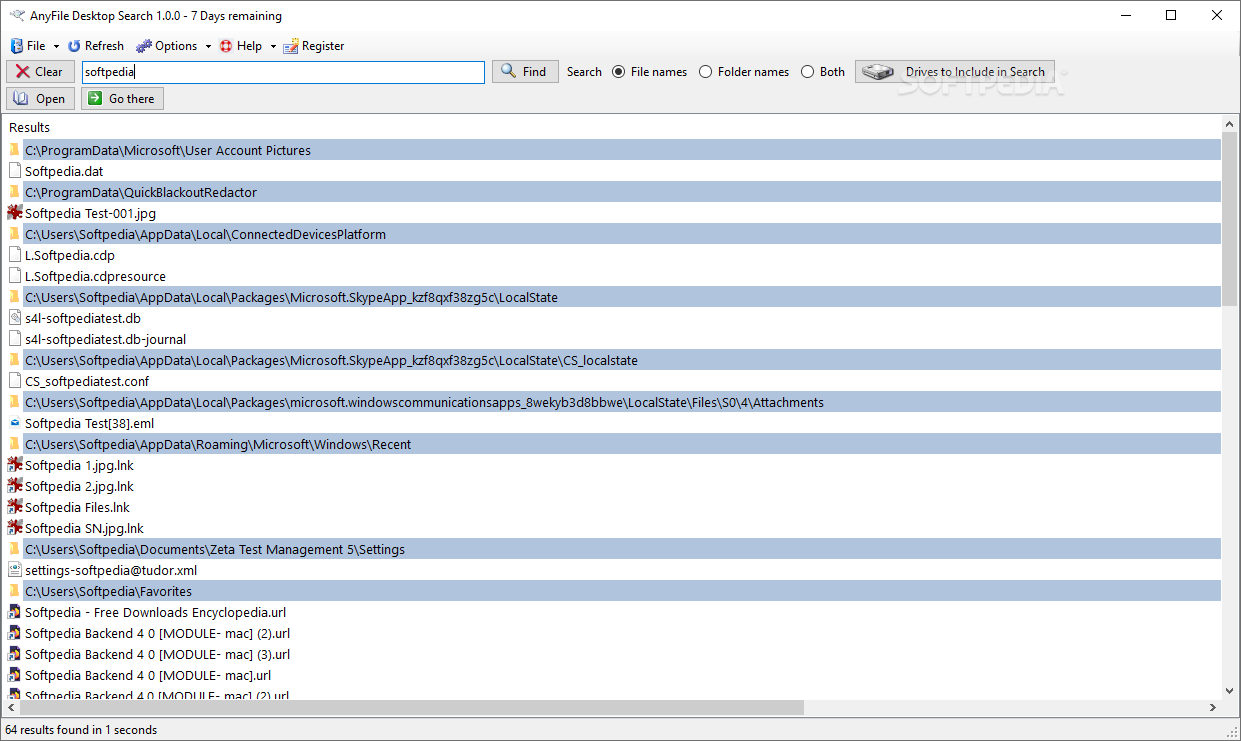Click the 64 results found status text

[81, 730]
